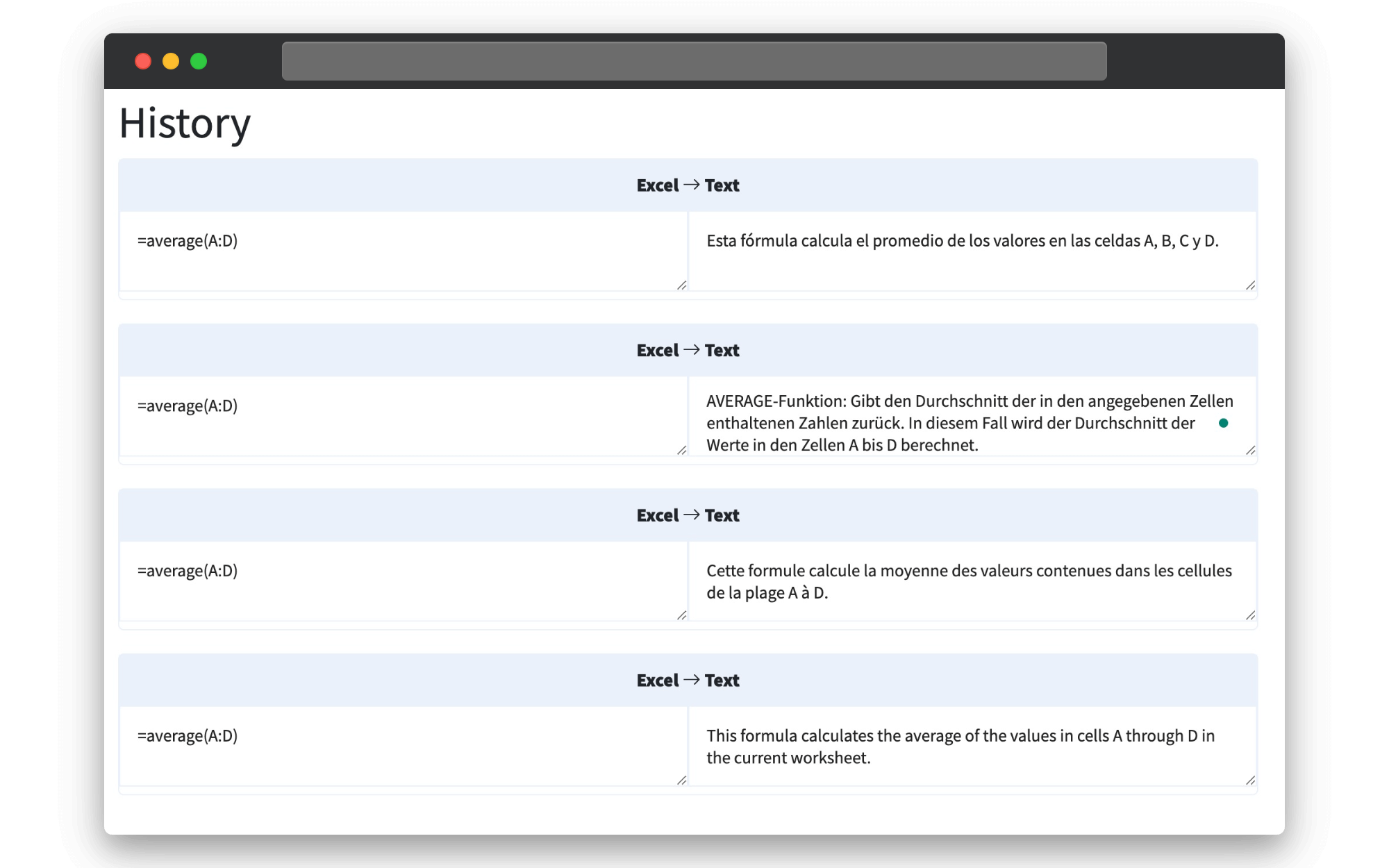Click the green dot in German explanation box
Image resolution: width=1389 pixels, height=868 pixels.
click(x=1223, y=423)
